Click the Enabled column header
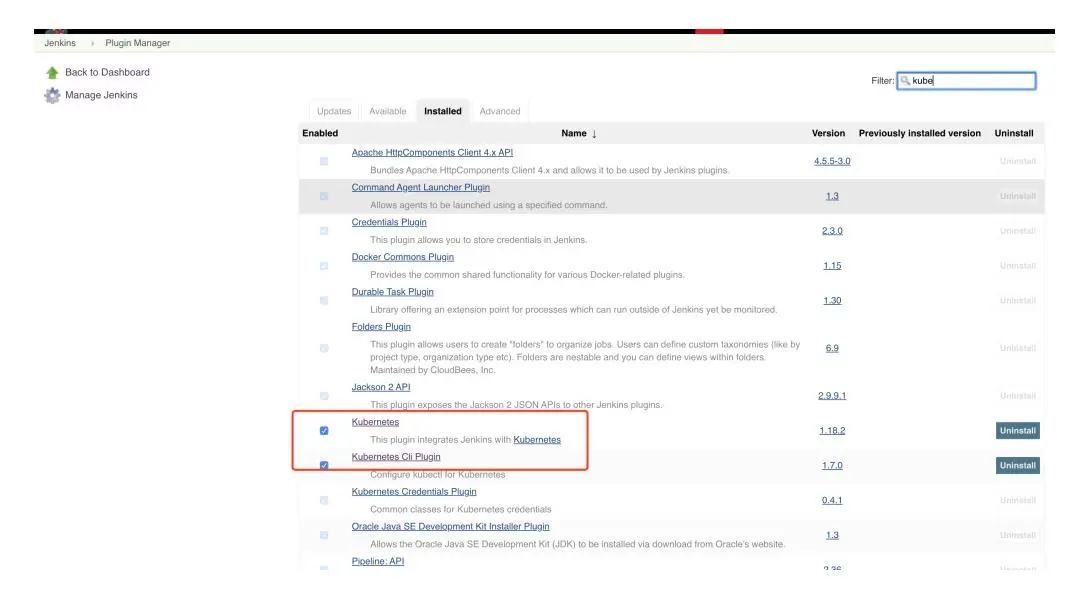The width and height of the screenshot is (1092, 591). [x=320, y=134]
